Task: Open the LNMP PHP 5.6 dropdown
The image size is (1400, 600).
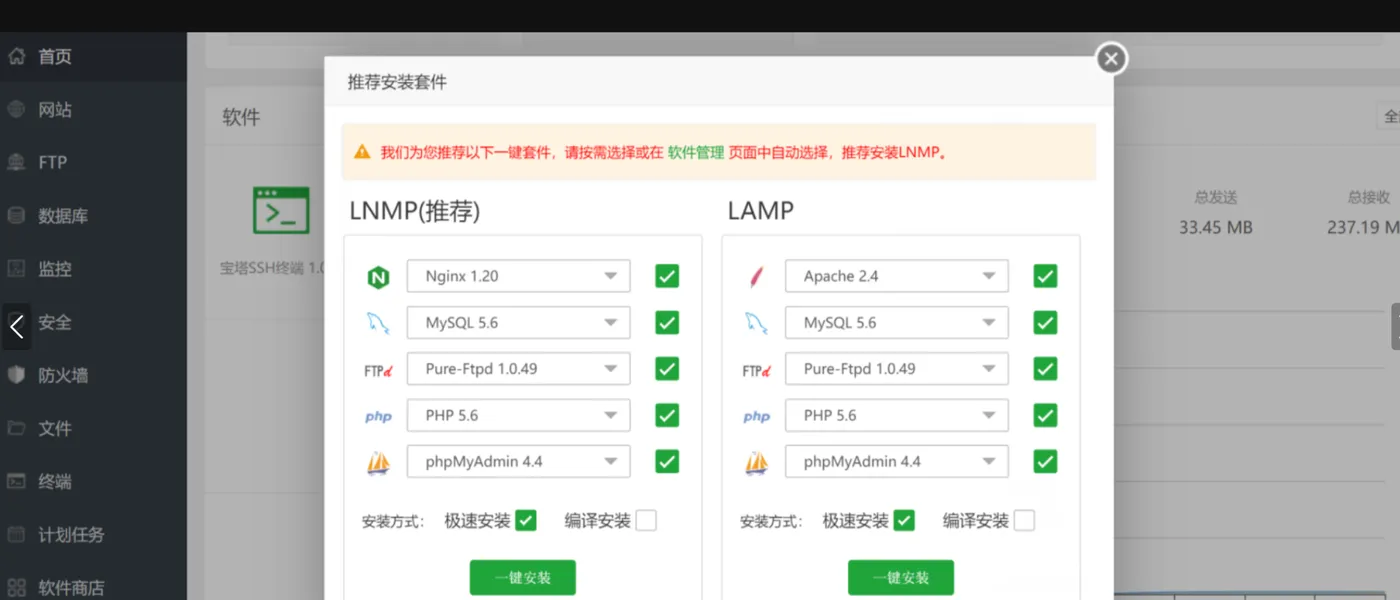Action: 518,415
